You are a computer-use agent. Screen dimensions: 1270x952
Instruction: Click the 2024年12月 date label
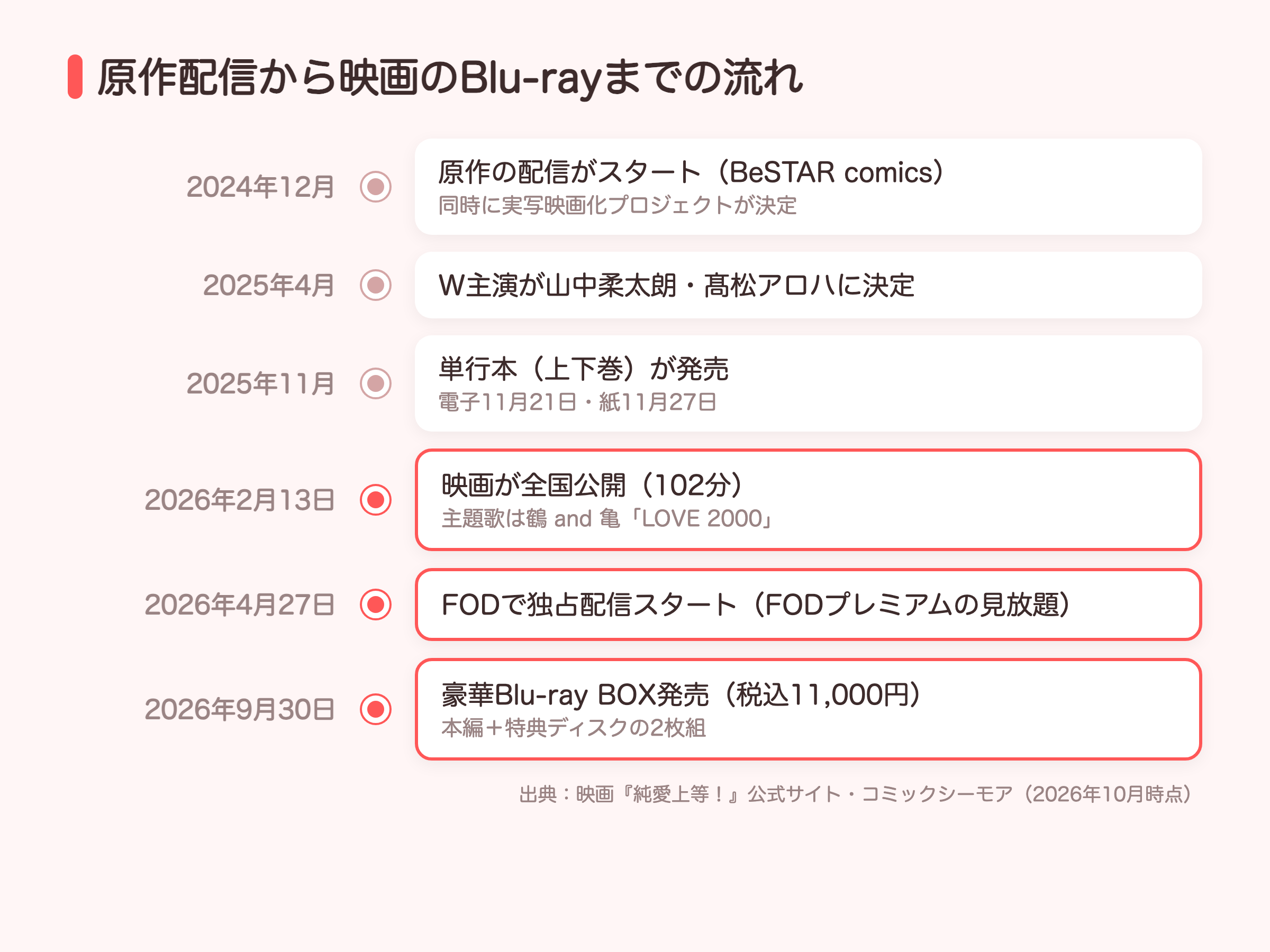(261, 187)
